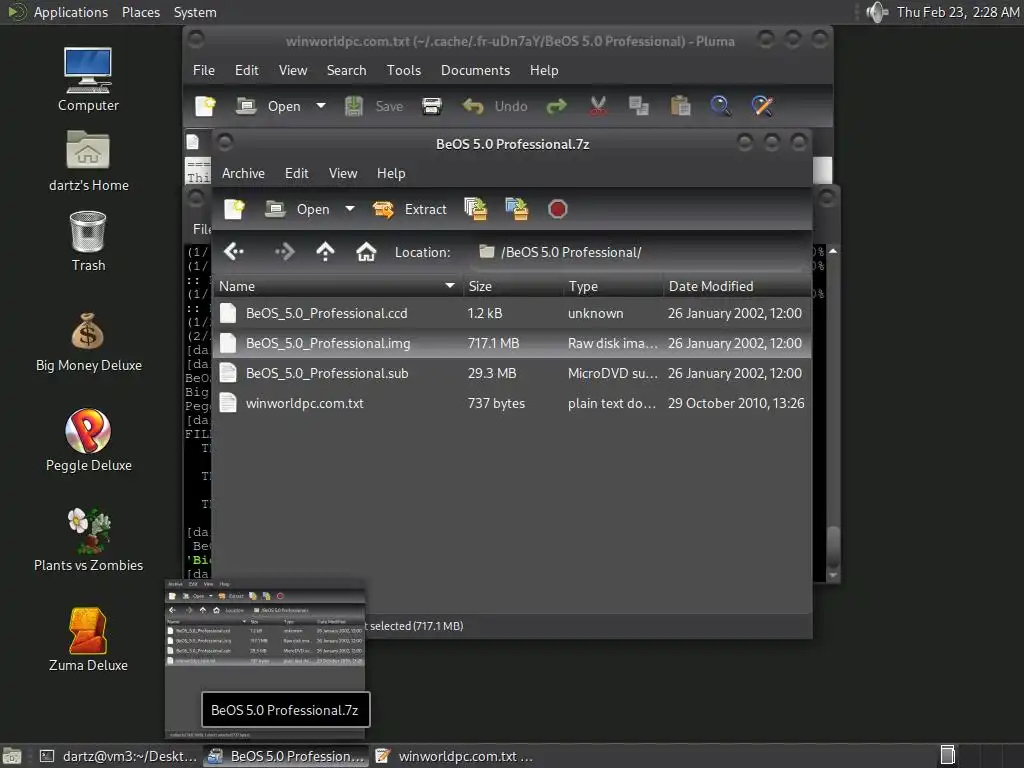Open an archive with the Open button
Viewport: 1024px width, 768px height.
[298, 209]
